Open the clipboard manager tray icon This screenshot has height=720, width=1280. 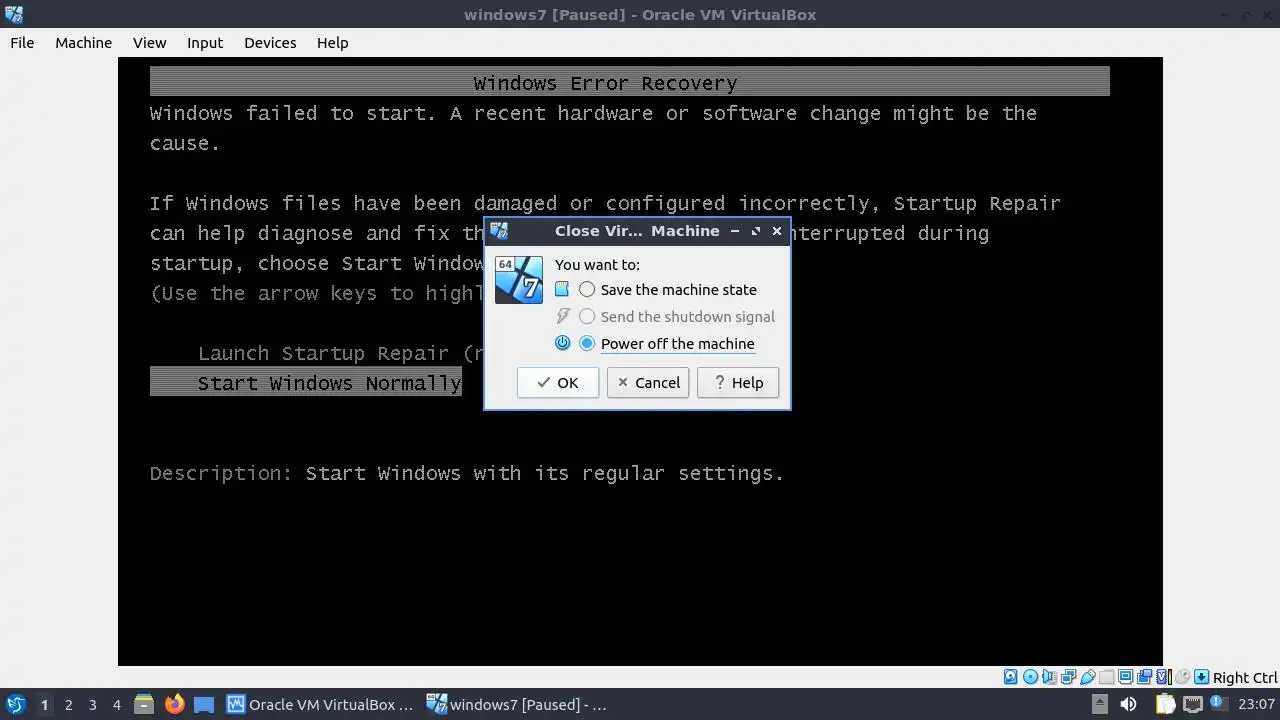1166,704
